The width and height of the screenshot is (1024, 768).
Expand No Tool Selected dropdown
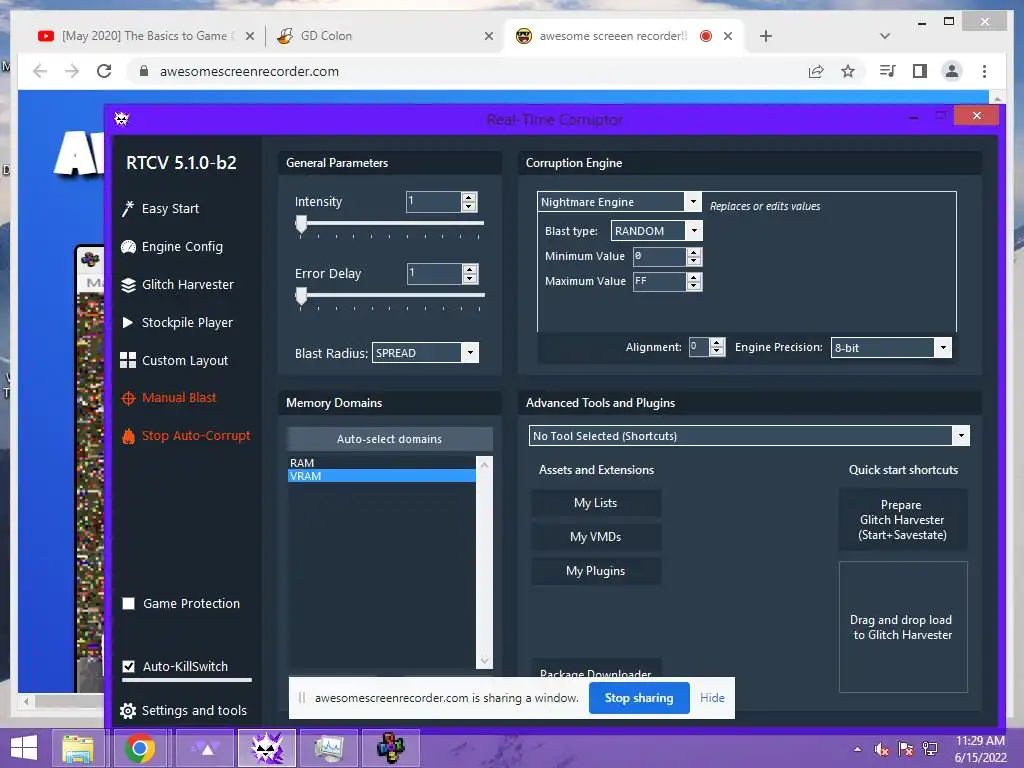pos(961,436)
